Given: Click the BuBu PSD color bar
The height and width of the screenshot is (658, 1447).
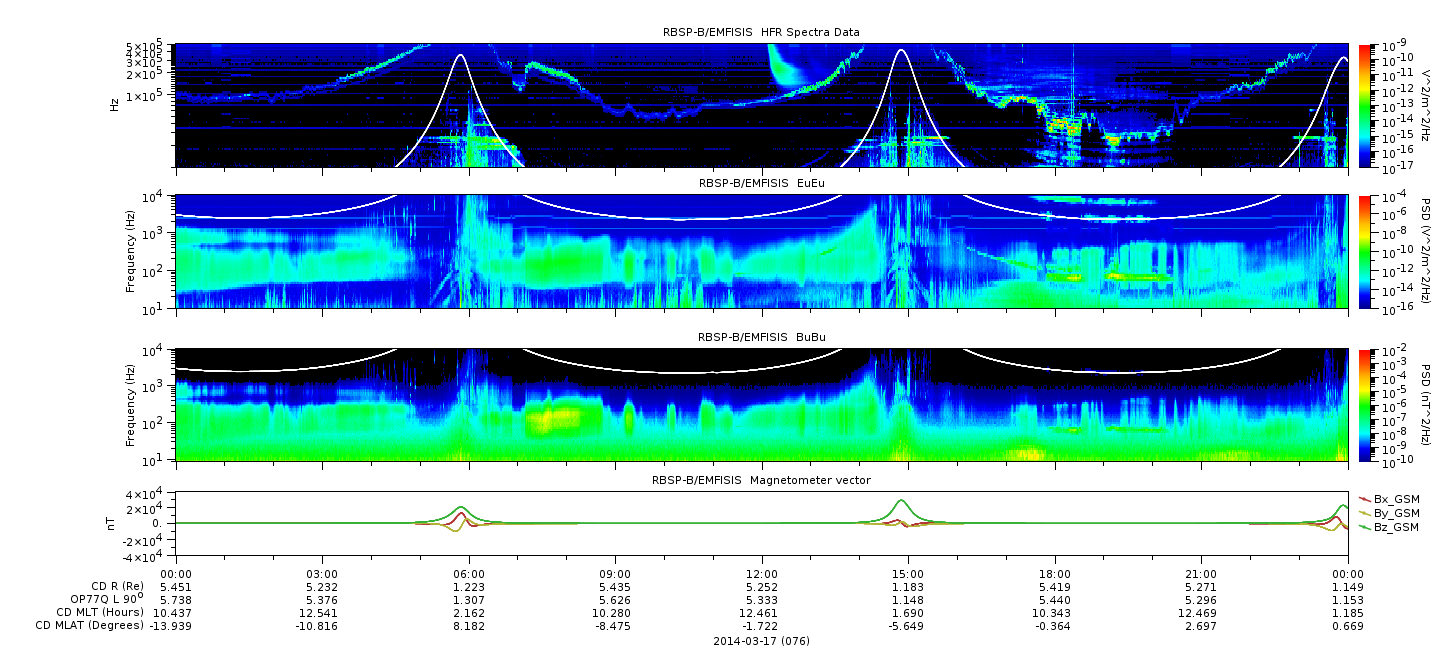Looking at the screenshot, I should point(1365,405).
